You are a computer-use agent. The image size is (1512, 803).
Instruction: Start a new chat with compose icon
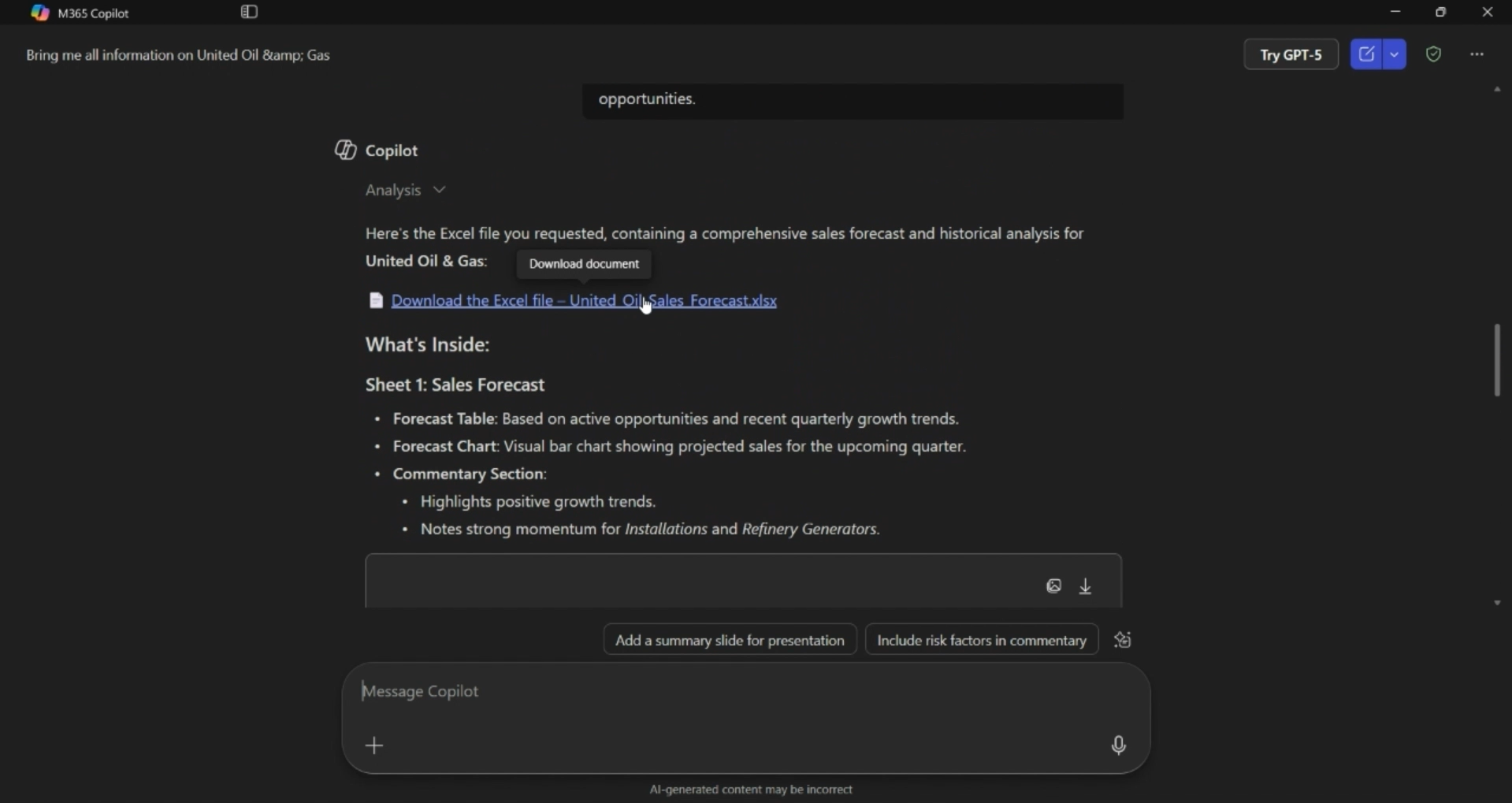[x=1367, y=54]
